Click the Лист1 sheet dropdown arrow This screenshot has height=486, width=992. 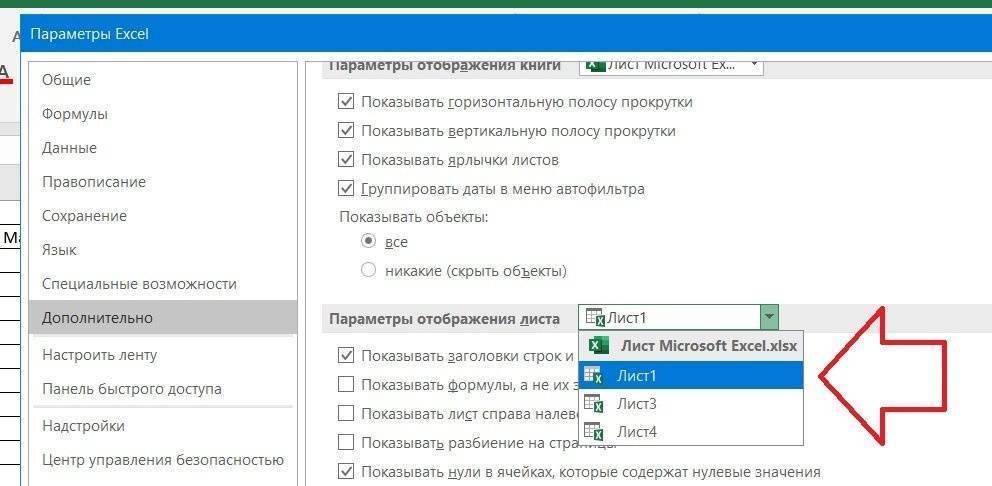click(769, 316)
